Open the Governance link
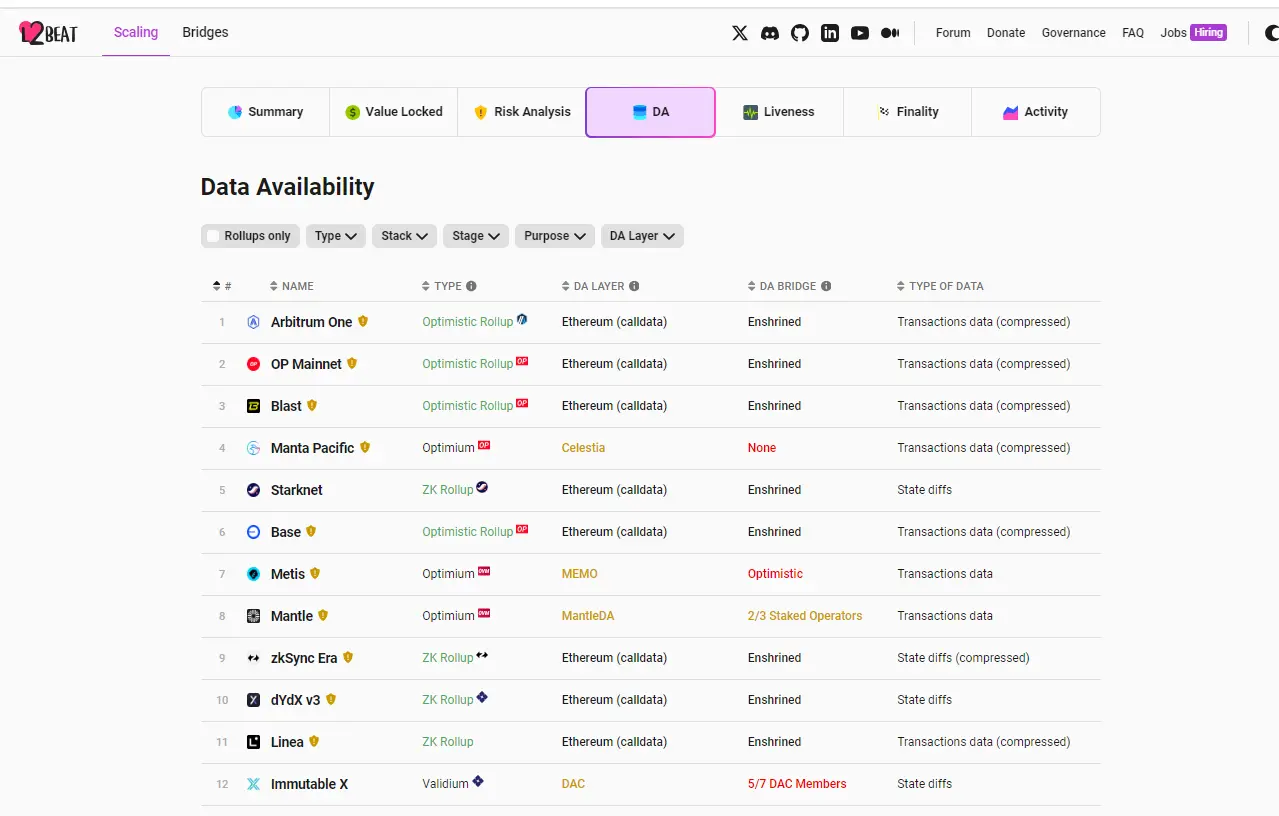The height and width of the screenshot is (816, 1279). click(x=1074, y=33)
